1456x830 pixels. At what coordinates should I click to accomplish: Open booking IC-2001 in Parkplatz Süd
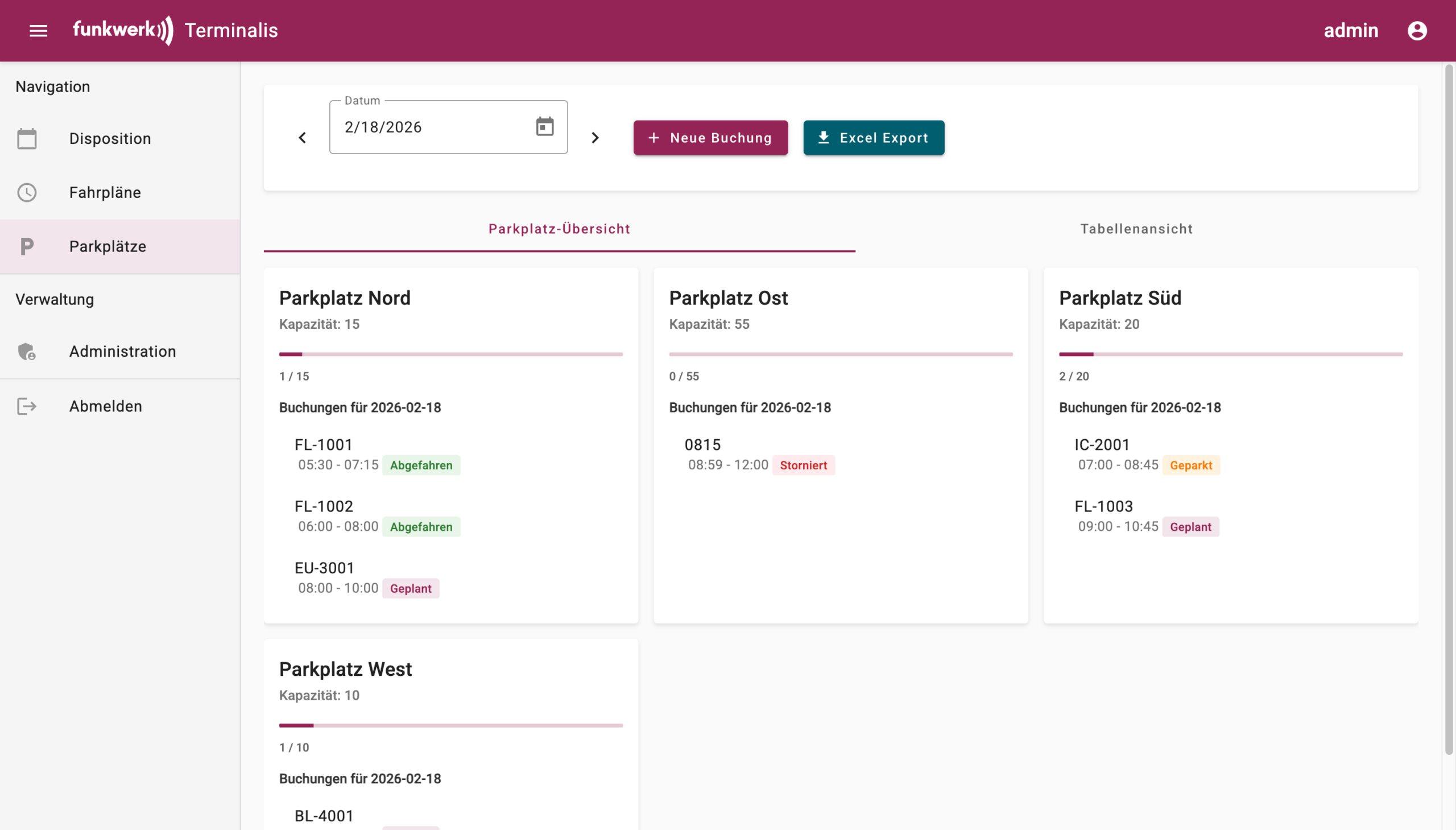1102,445
